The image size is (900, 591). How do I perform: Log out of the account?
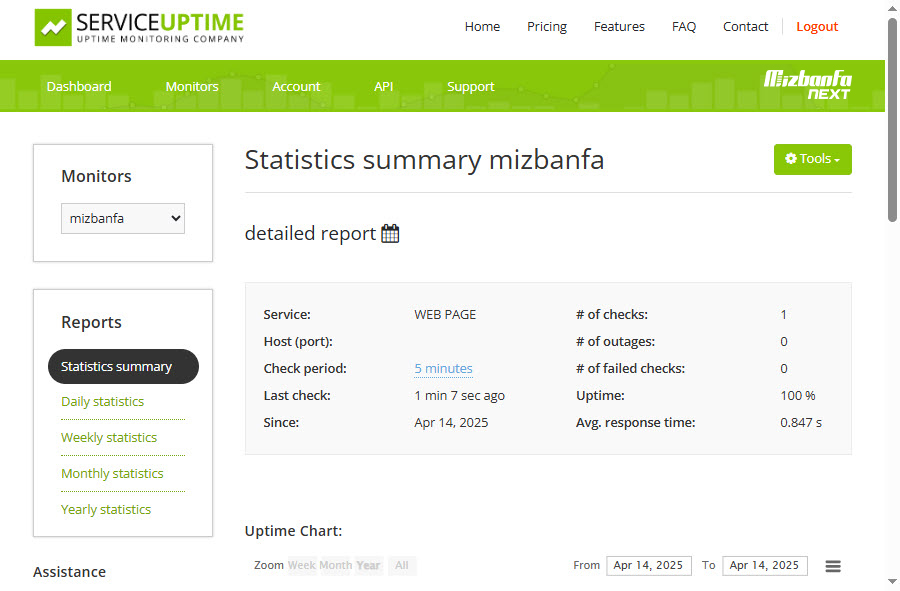pyautogui.click(x=817, y=26)
